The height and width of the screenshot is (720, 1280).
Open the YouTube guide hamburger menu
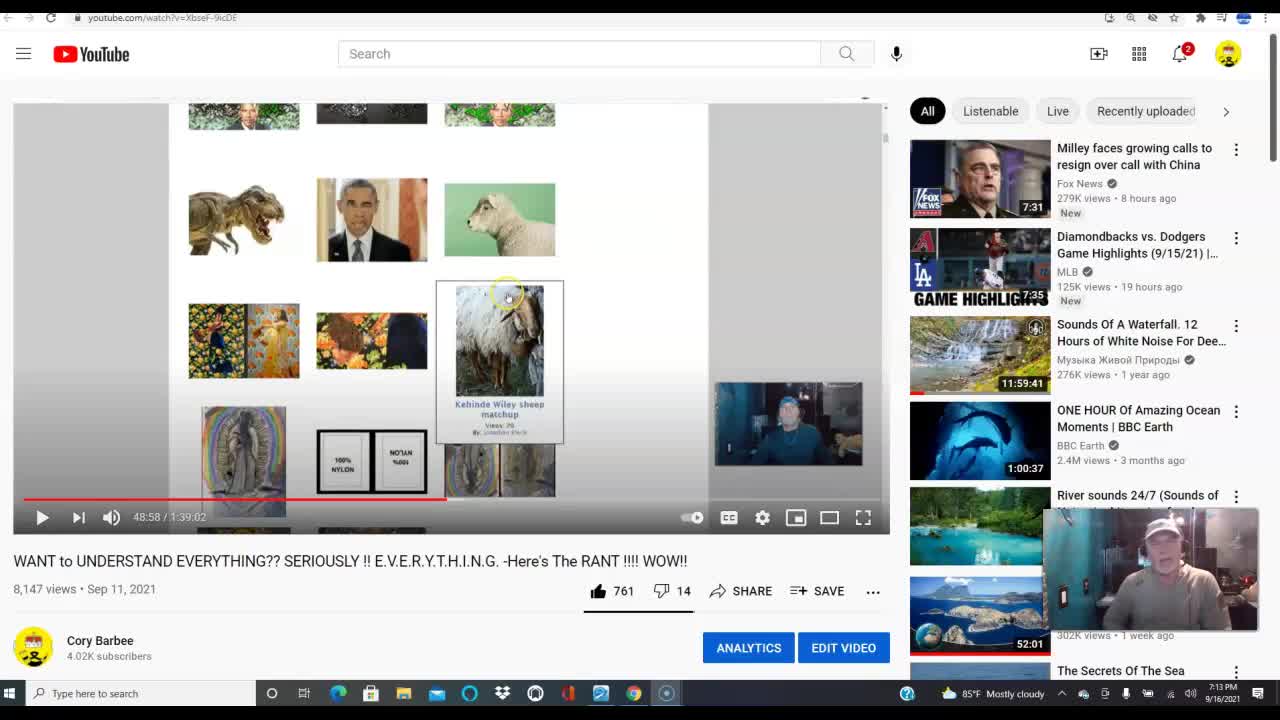(x=23, y=54)
